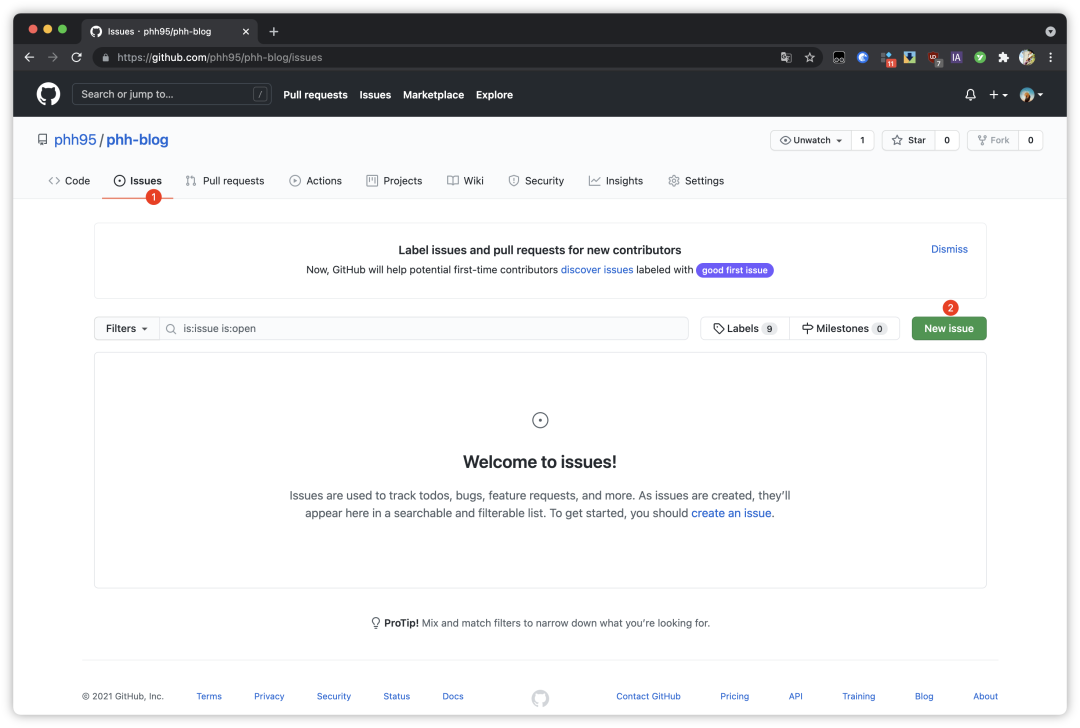The height and width of the screenshot is (728, 1080).
Task: Open the plus create-new dropdown
Action: point(997,94)
